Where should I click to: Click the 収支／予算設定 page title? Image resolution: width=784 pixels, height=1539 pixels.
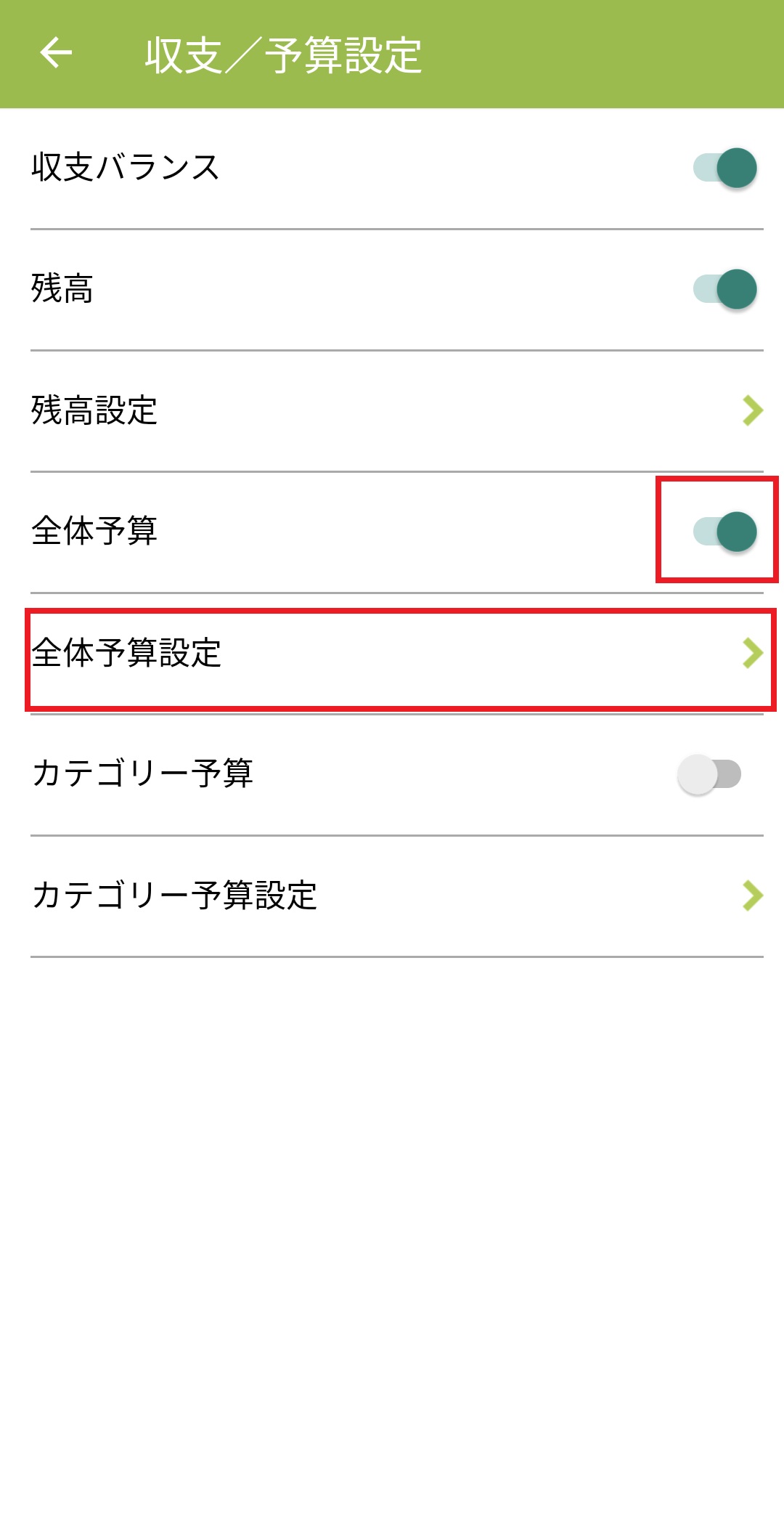[283, 55]
